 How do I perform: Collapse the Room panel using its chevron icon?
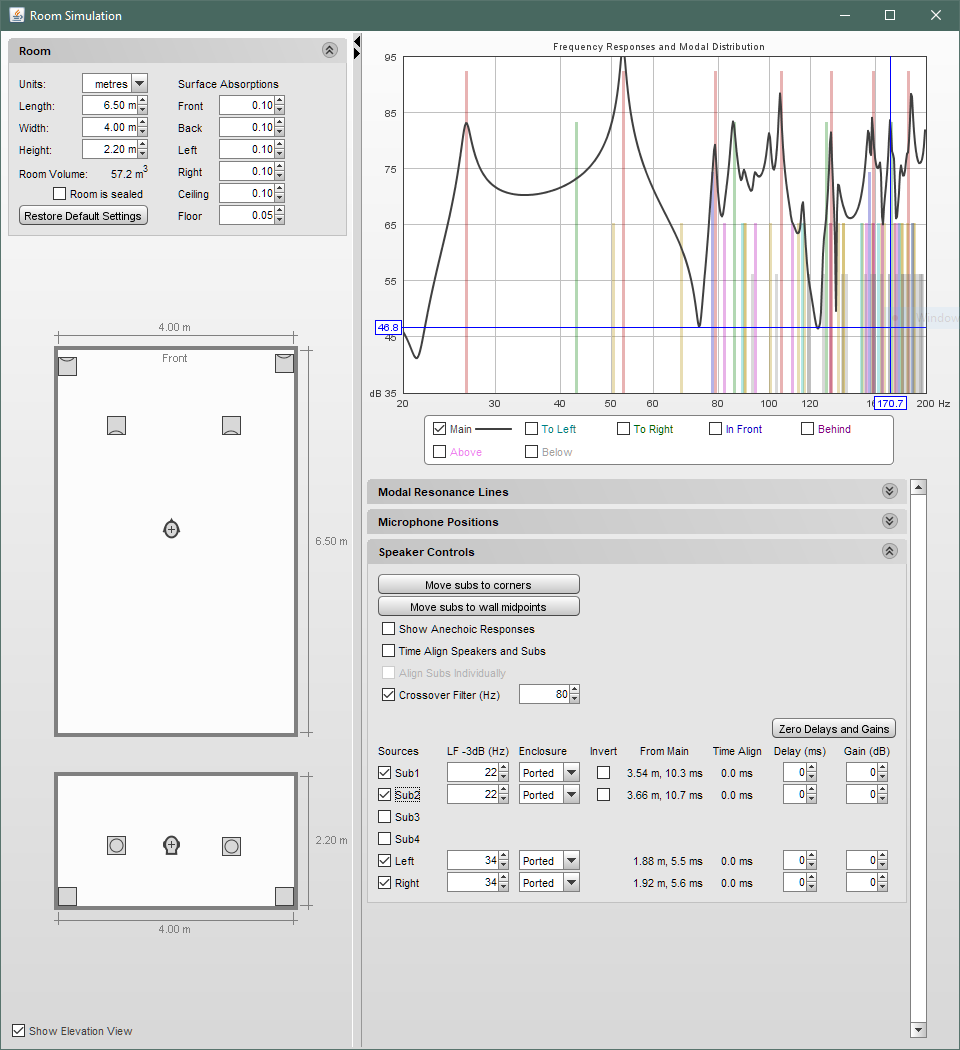click(x=329, y=50)
